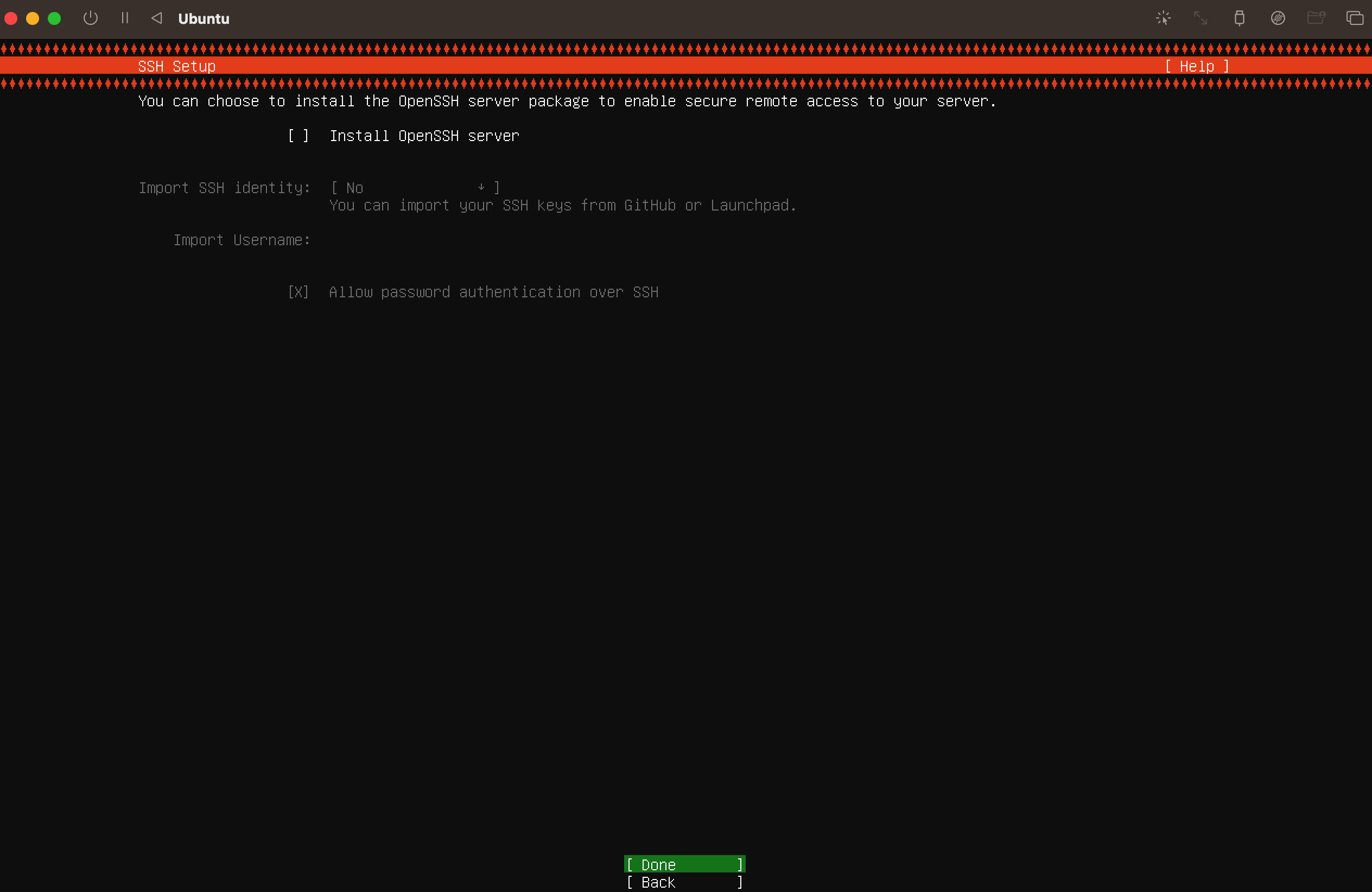Click the restart triangle icon

[156, 18]
